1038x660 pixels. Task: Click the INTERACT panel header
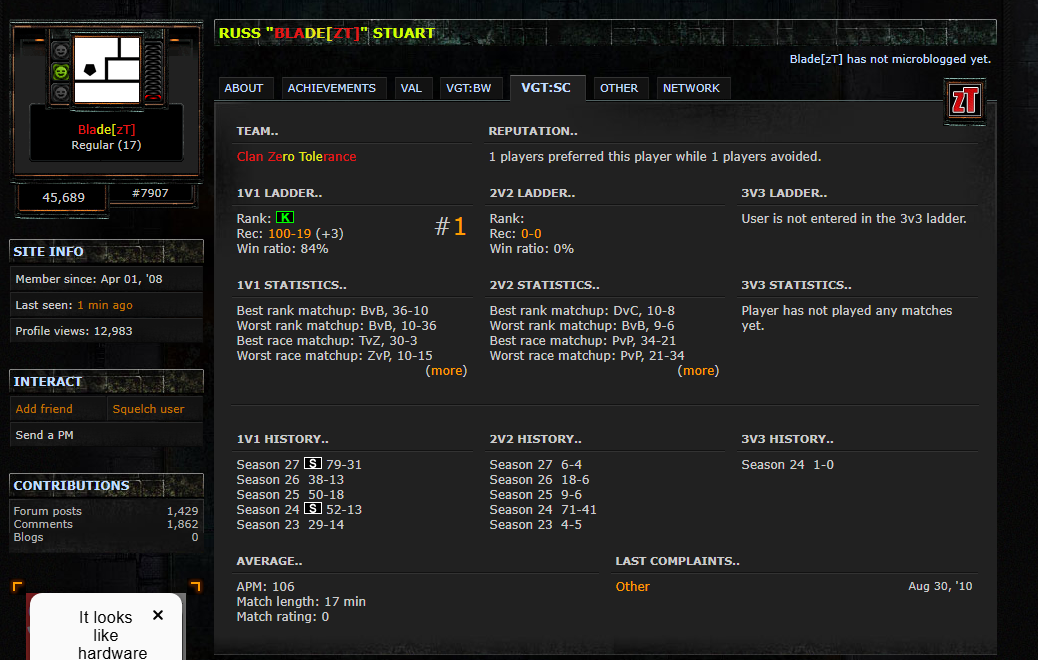point(106,381)
